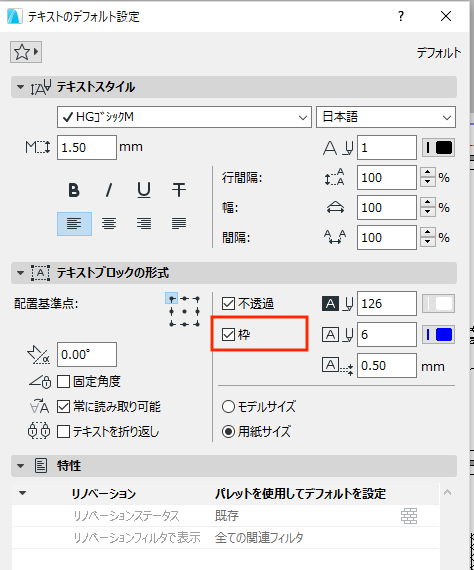Collapse the 特性 panel
Image resolution: width=474 pixels, height=570 pixels.
click(x=20, y=466)
